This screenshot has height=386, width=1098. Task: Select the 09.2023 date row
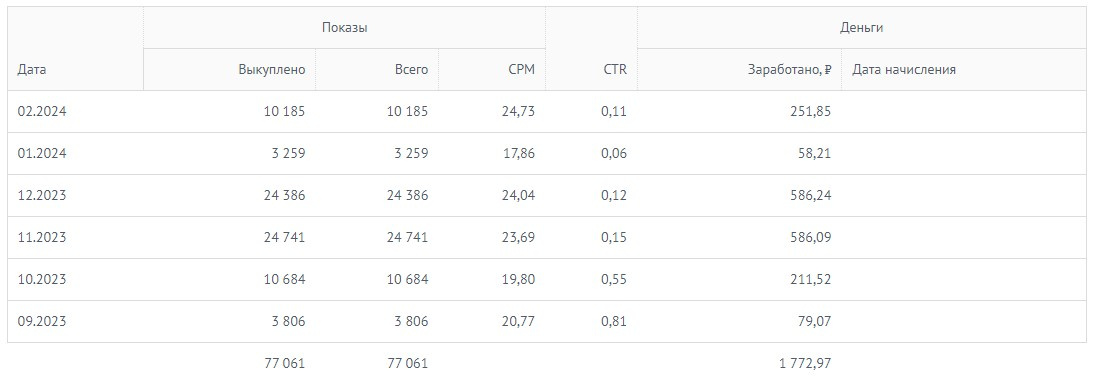click(x=547, y=322)
